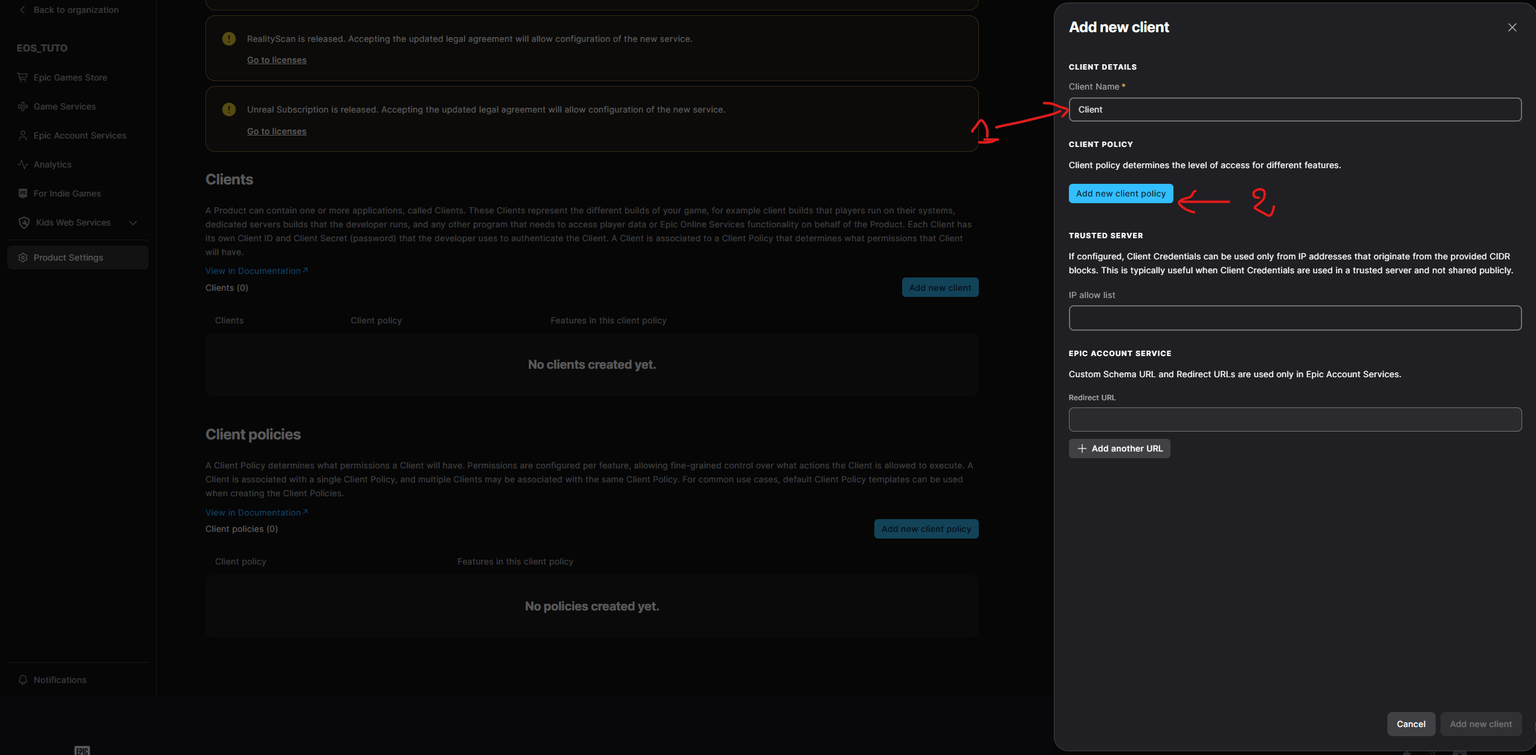Click the Notifications bell icon

coord(22,679)
